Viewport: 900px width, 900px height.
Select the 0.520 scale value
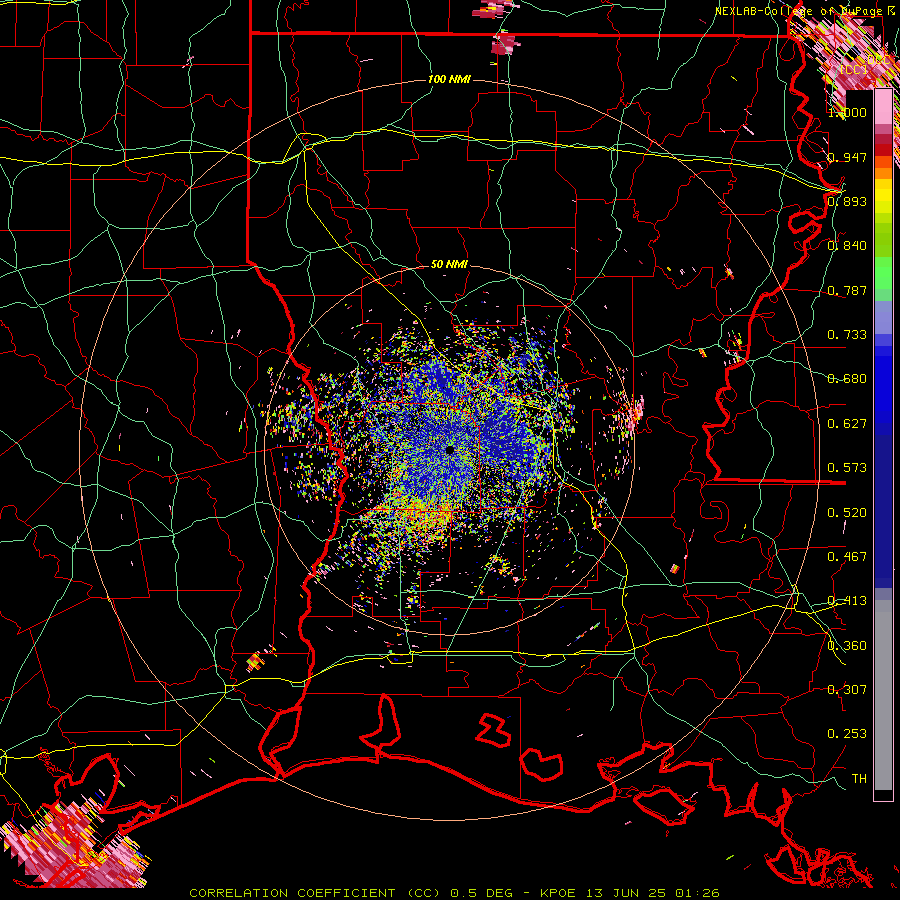[847, 513]
